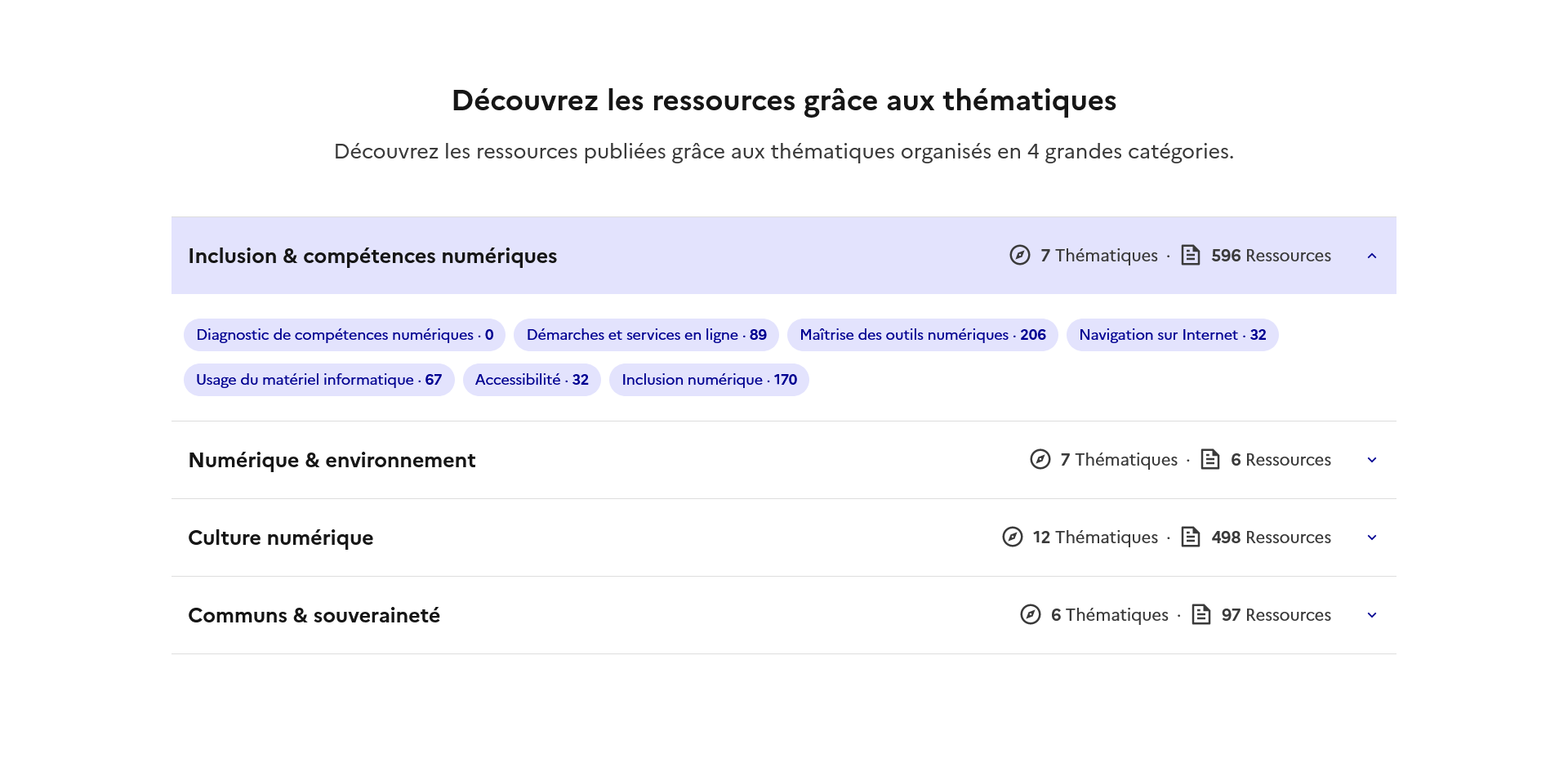Click the Numérique & environnement heading
1568x776 pixels.
point(332,461)
